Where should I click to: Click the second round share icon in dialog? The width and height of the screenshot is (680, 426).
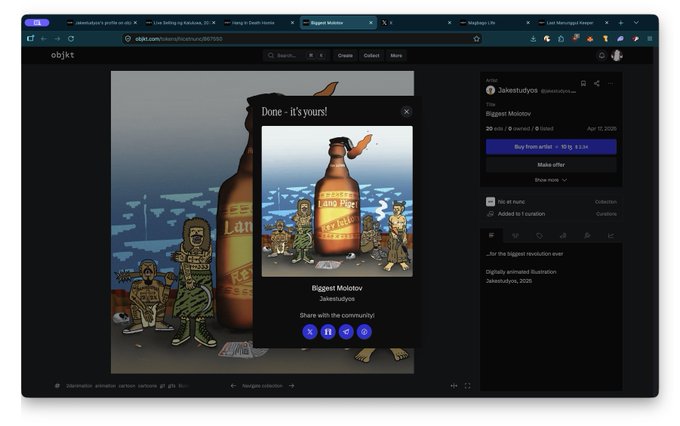328,332
